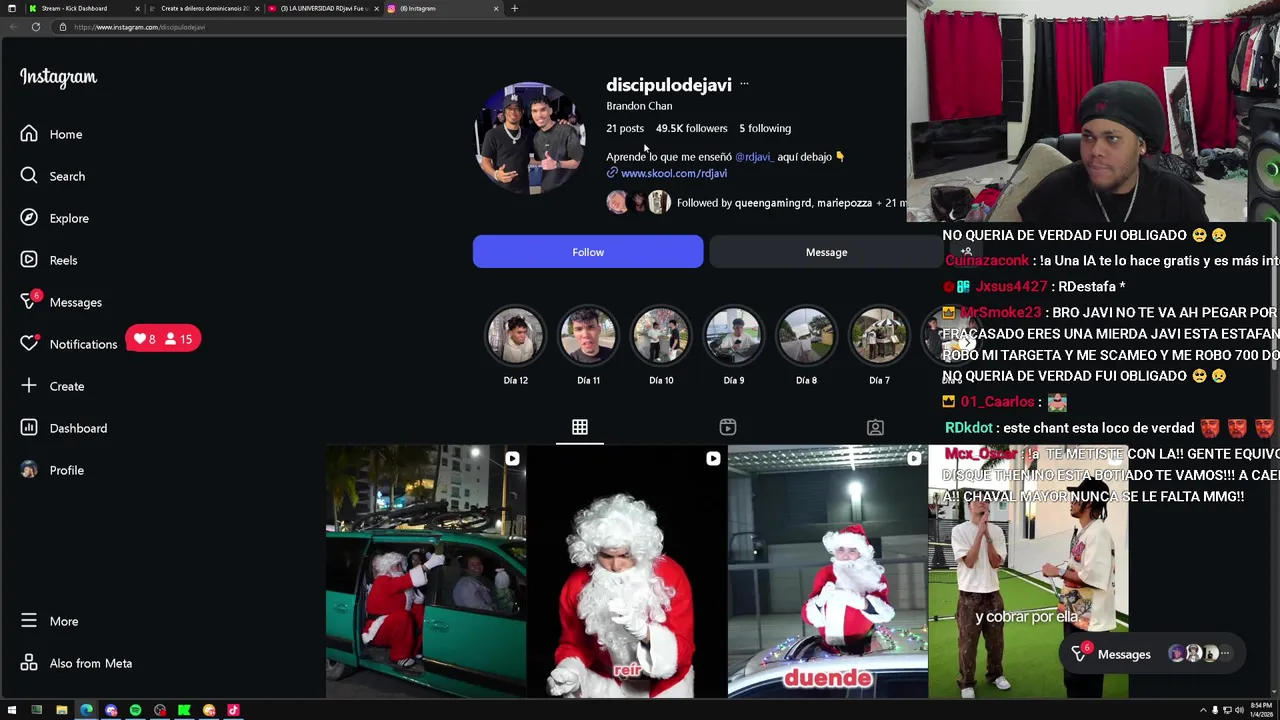Open File Explorer from taskbar

tap(62, 710)
